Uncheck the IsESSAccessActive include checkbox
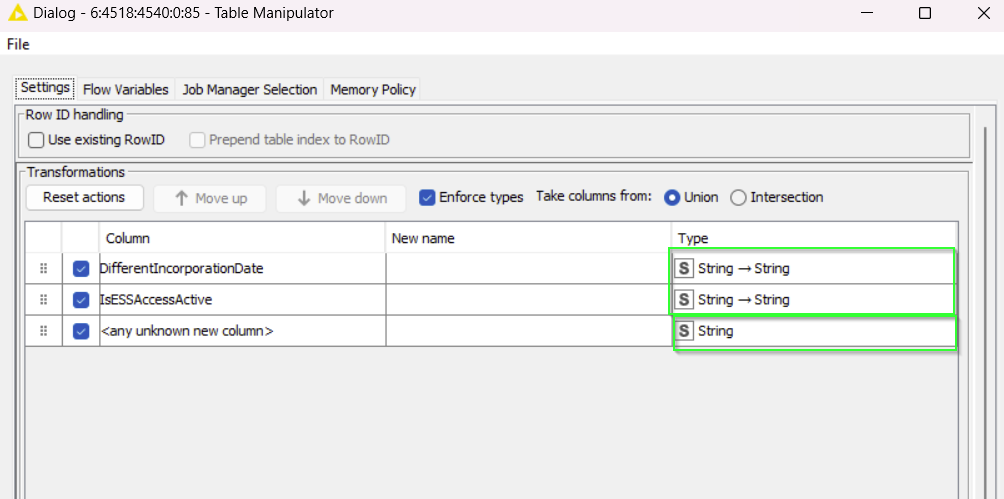The width and height of the screenshot is (1004, 499). click(x=81, y=300)
